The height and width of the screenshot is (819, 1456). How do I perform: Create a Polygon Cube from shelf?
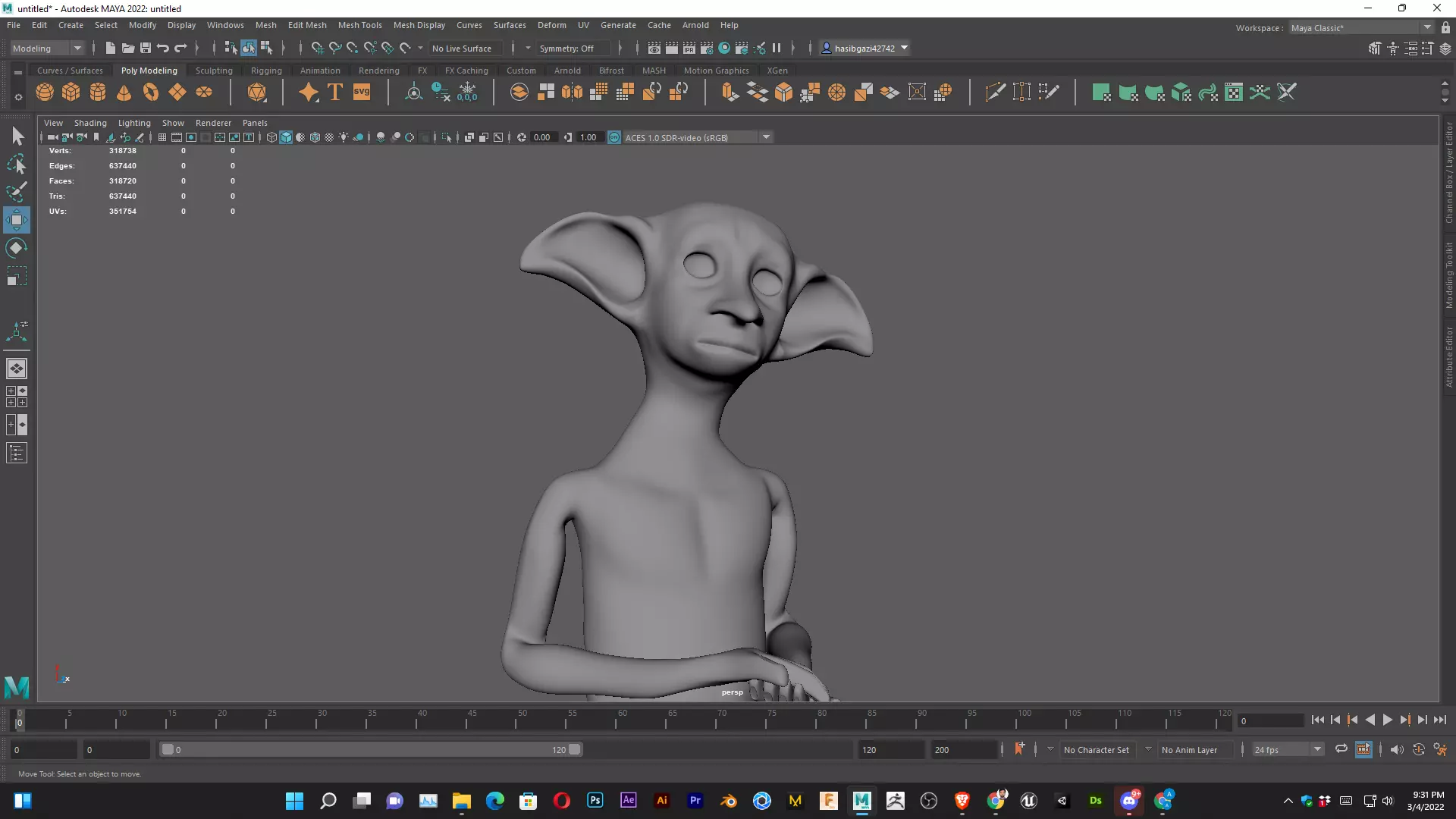tap(71, 93)
